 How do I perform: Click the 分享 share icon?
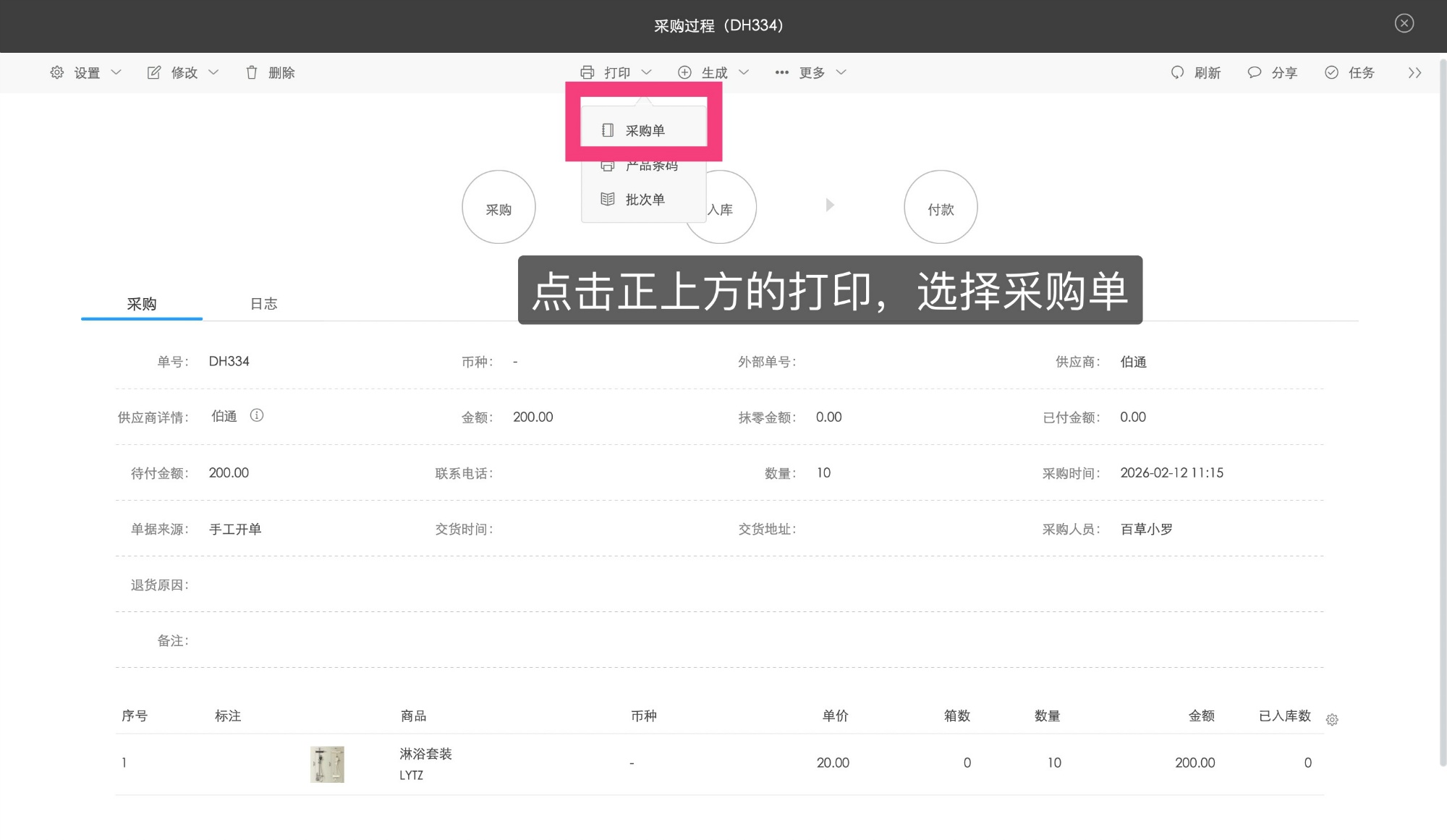(1253, 72)
